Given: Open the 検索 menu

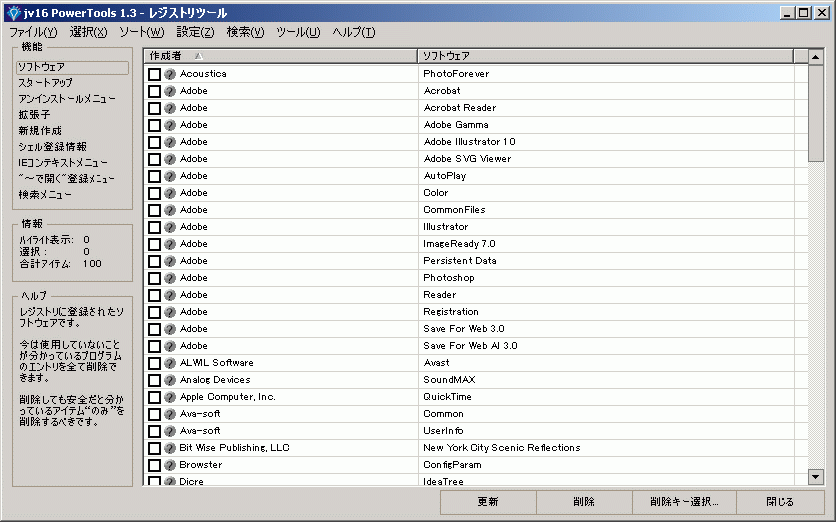Looking at the screenshot, I should tap(245, 33).
